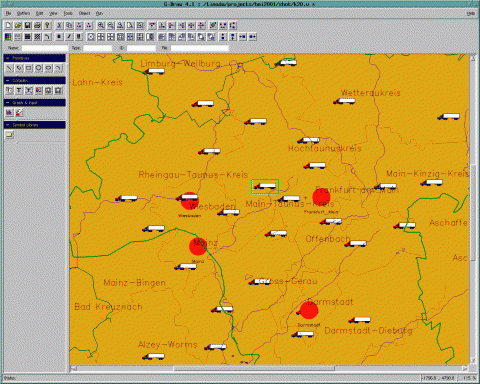480x384 pixels.
Task: Open the Run menu
Action: click(x=99, y=13)
